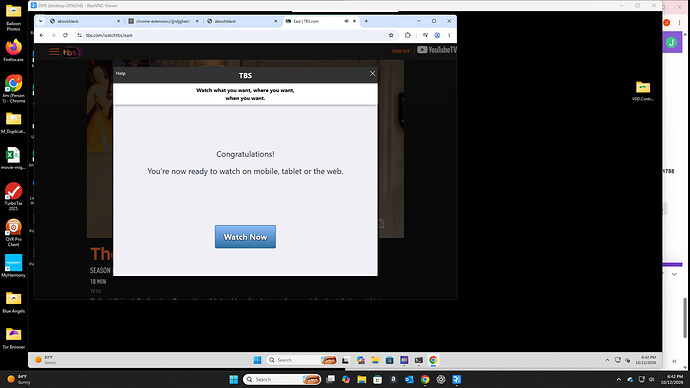Open the TBS hamburger menu

click(x=54, y=52)
